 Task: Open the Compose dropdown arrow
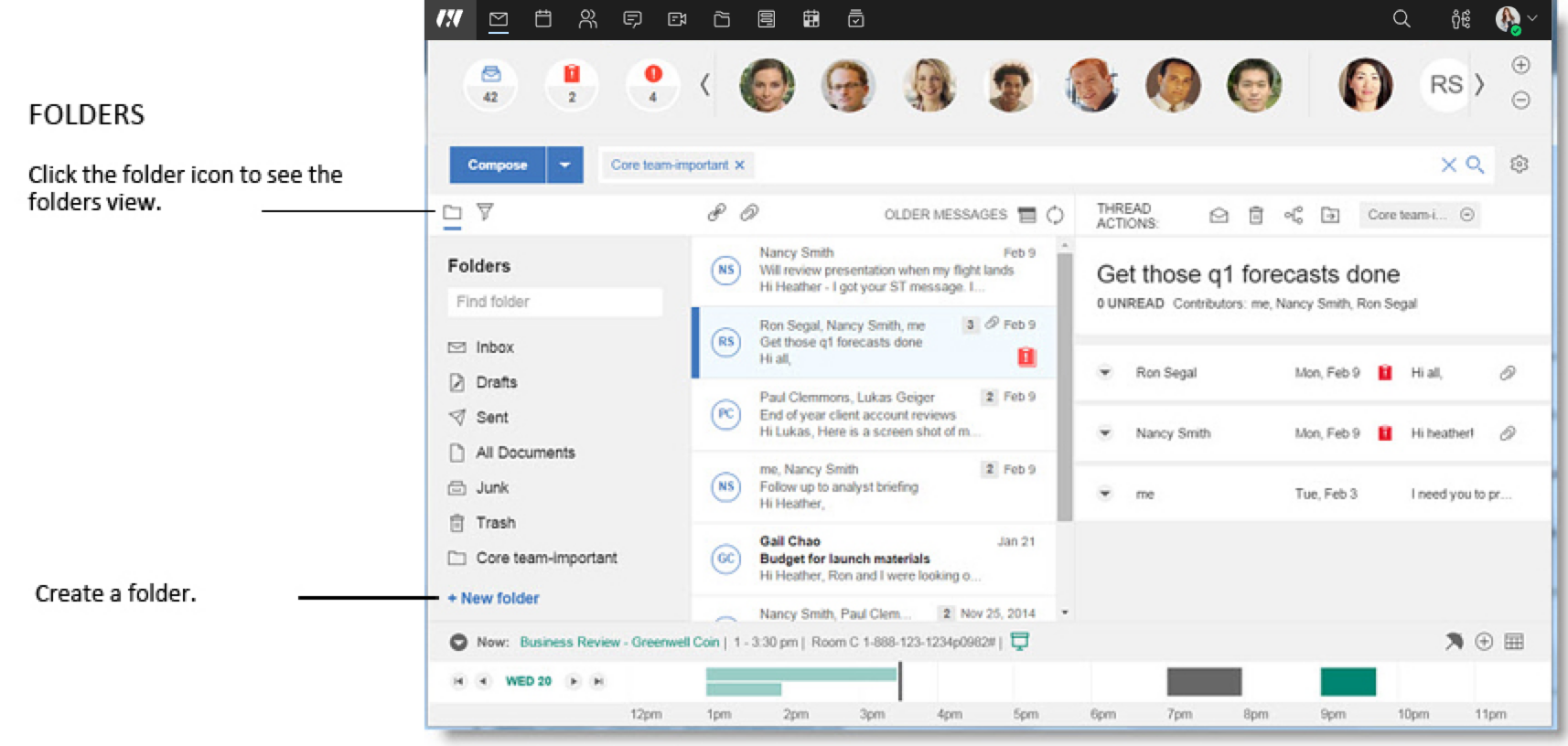(x=564, y=165)
